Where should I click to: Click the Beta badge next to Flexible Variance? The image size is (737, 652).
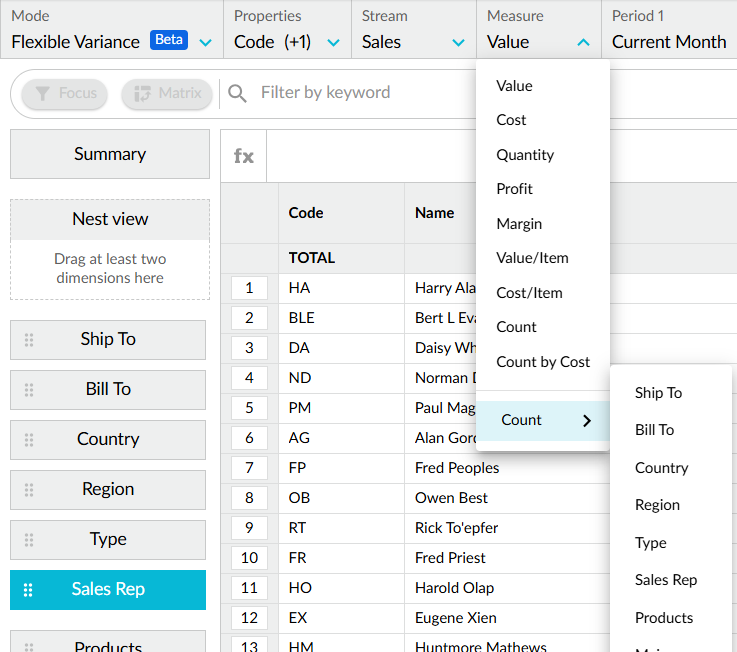[x=169, y=40]
